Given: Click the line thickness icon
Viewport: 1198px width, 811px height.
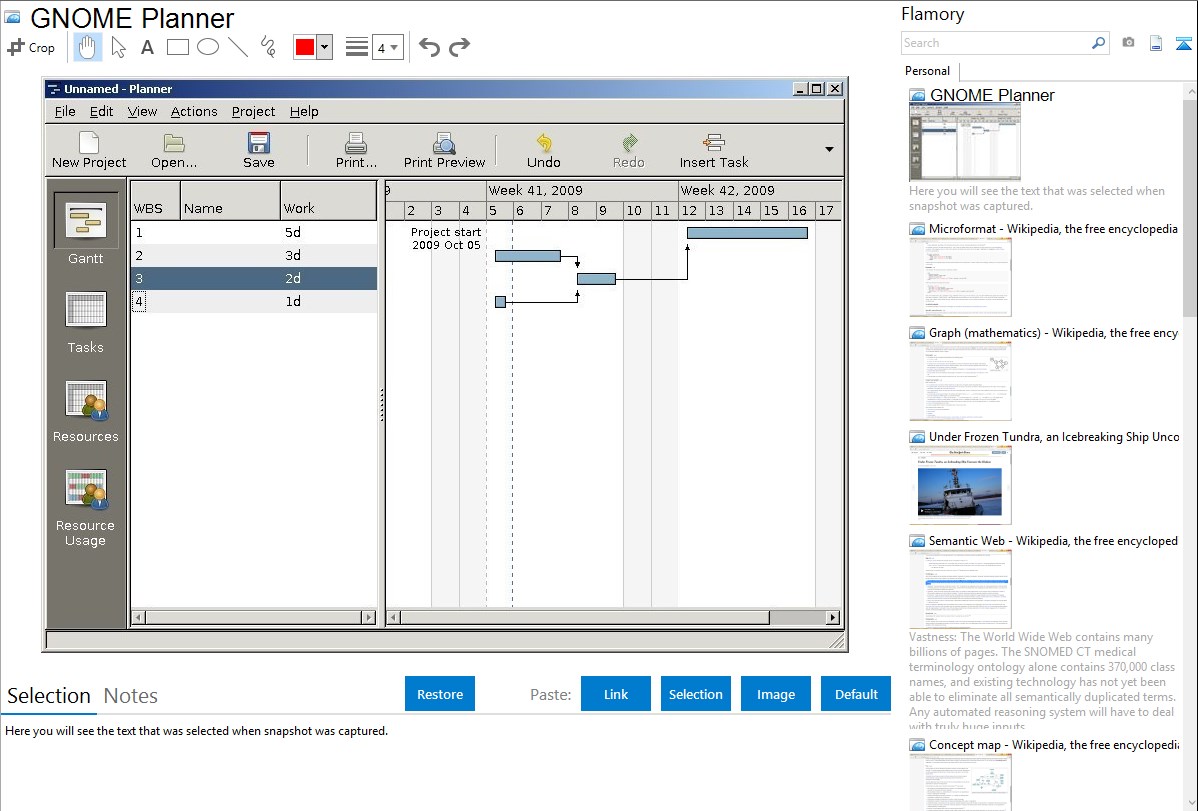Looking at the screenshot, I should click(357, 47).
